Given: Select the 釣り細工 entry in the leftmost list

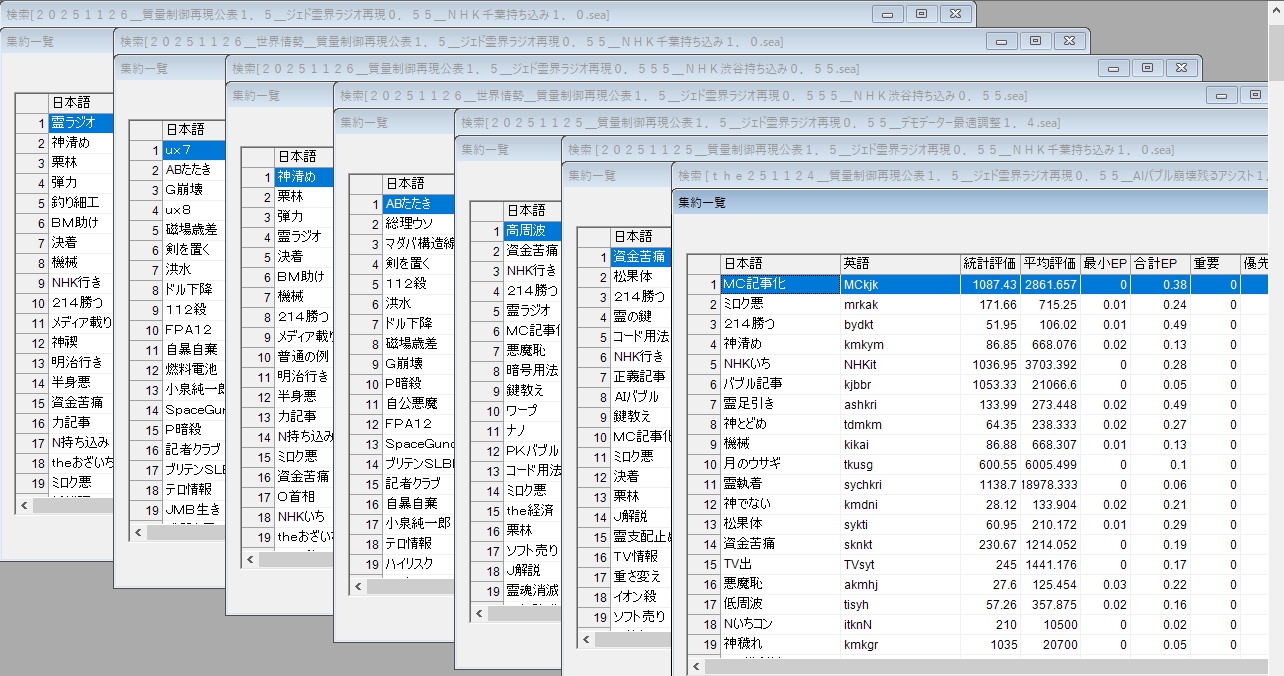Looking at the screenshot, I should (x=79, y=203).
